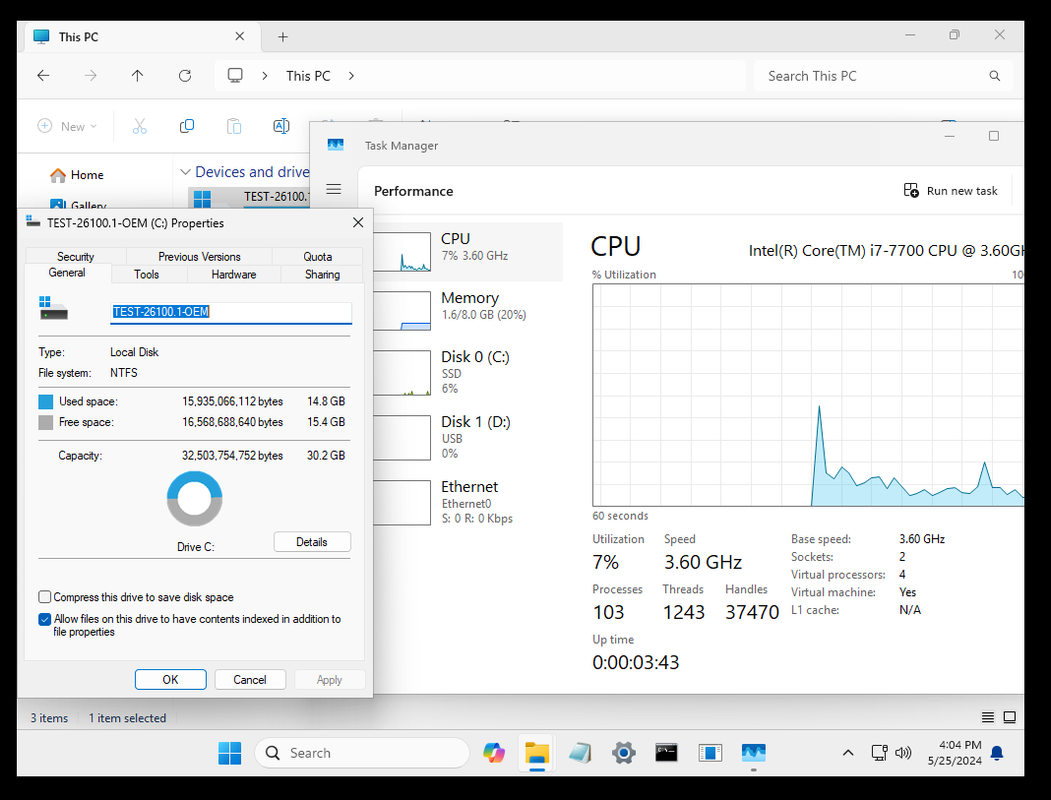Launch Copilot from the taskbar

tap(494, 753)
